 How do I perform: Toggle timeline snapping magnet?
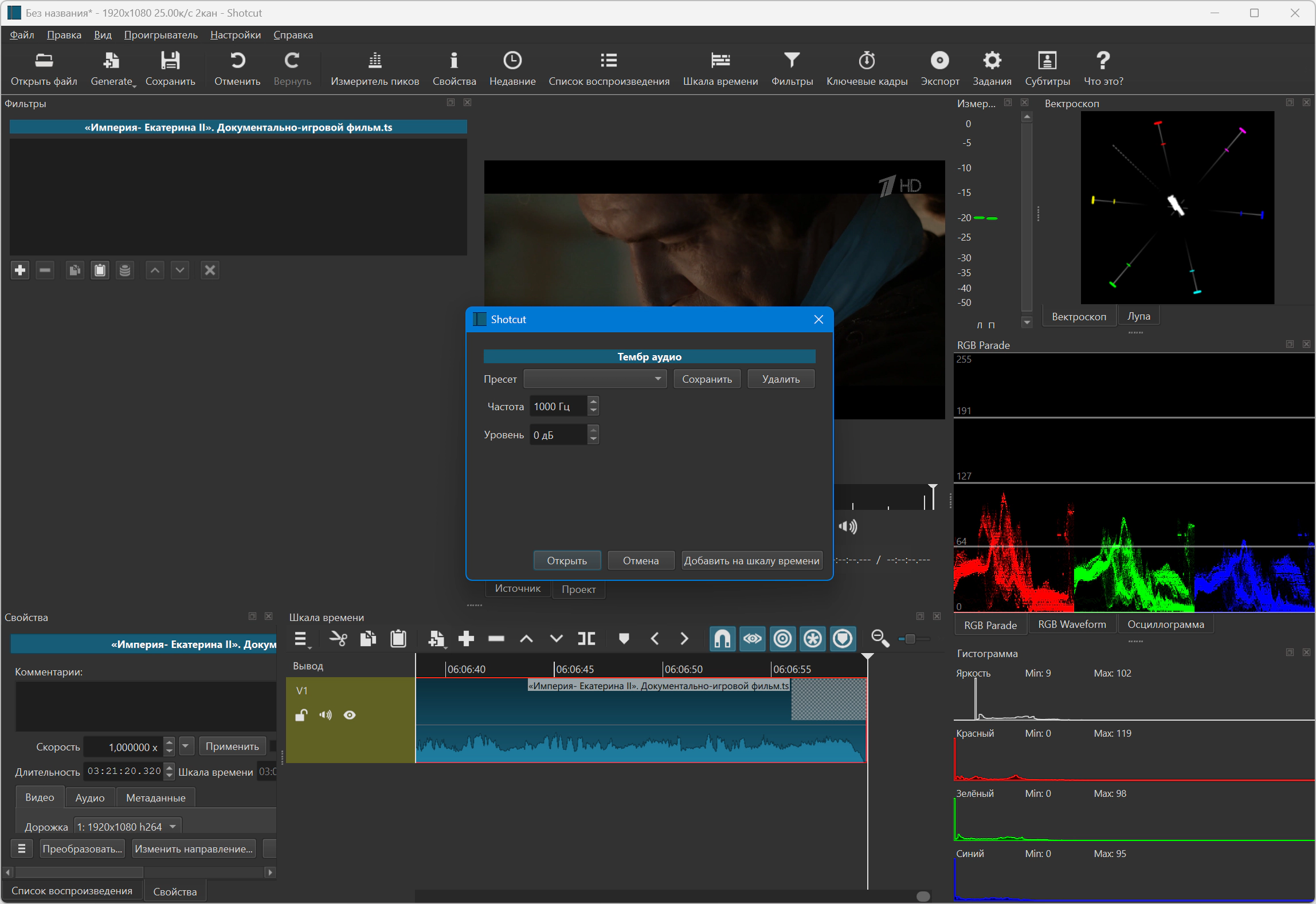click(722, 638)
